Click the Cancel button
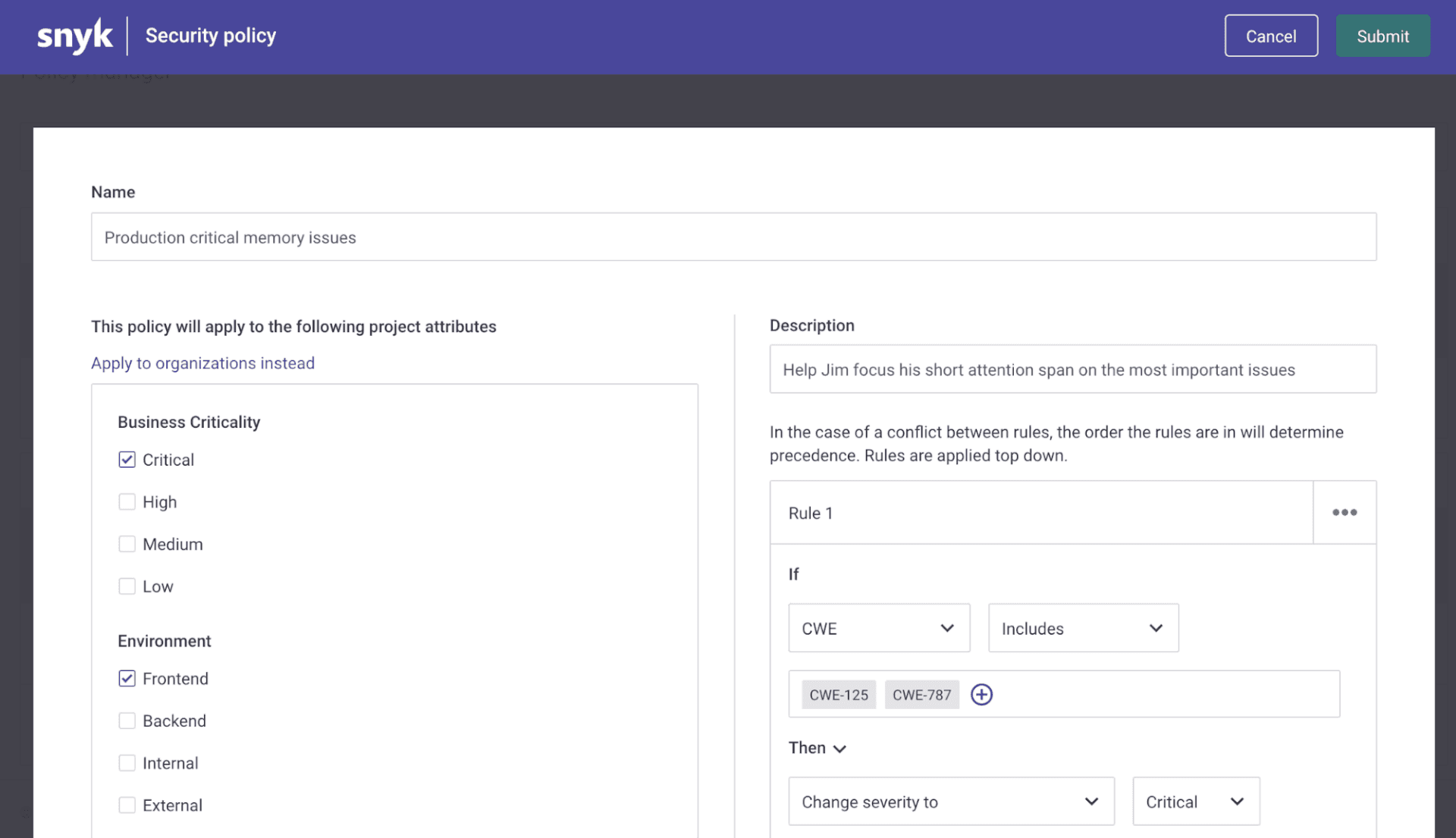 point(1271,35)
